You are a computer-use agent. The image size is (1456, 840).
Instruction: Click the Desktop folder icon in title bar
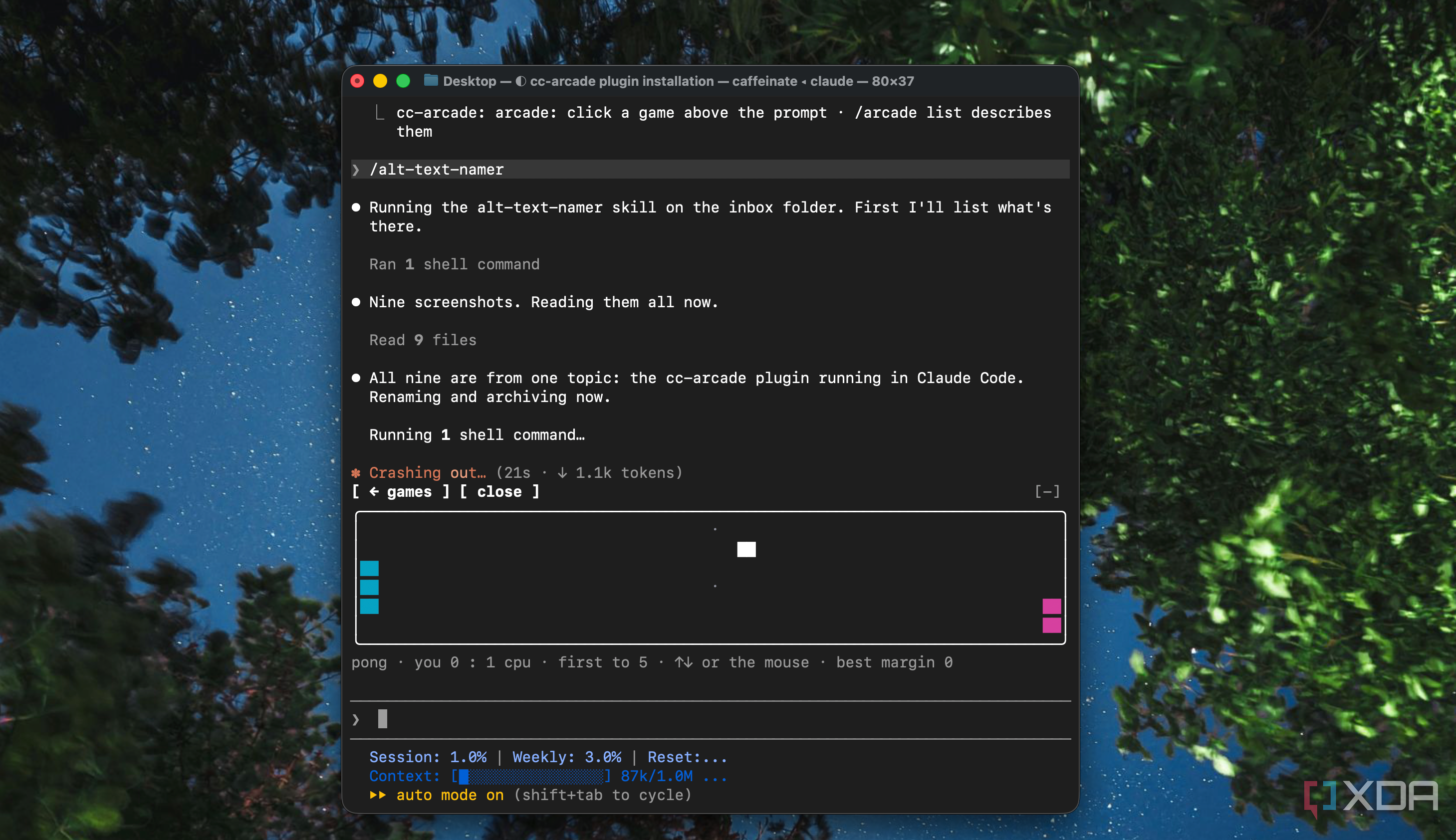tap(431, 81)
